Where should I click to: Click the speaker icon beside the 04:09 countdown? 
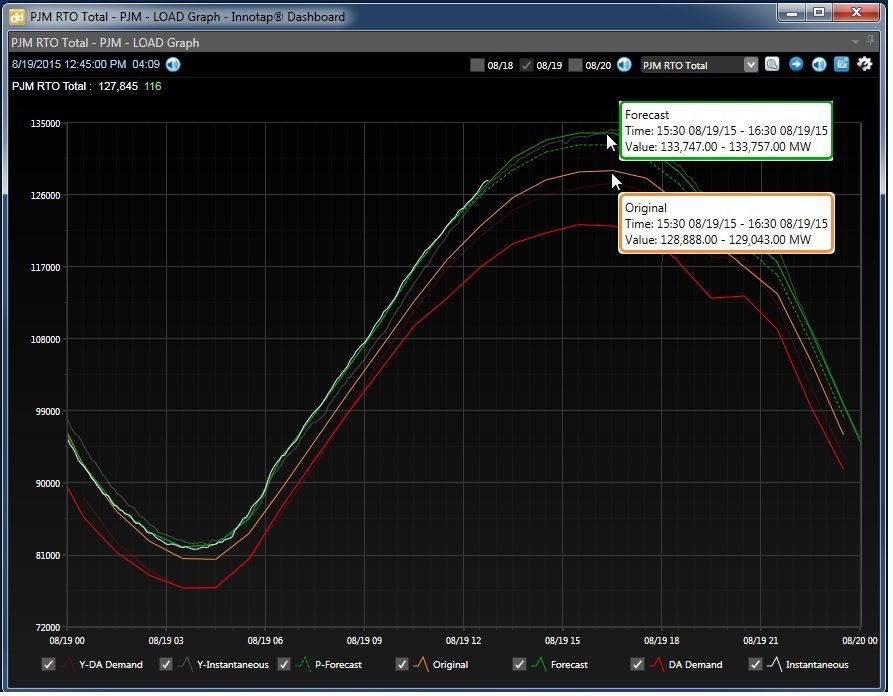pyautogui.click(x=173, y=64)
